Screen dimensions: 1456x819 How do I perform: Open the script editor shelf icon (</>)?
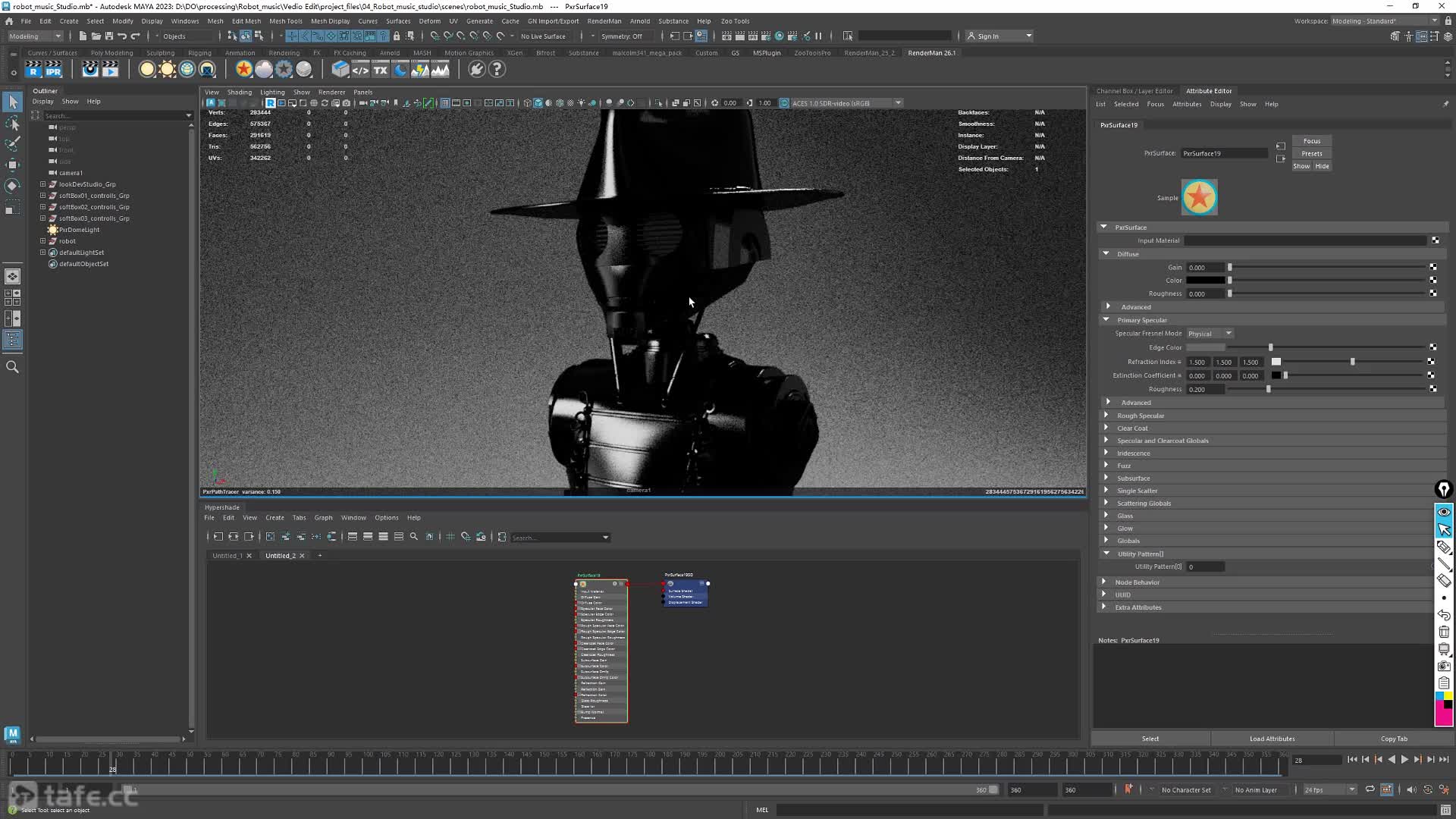click(x=360, y=70)
